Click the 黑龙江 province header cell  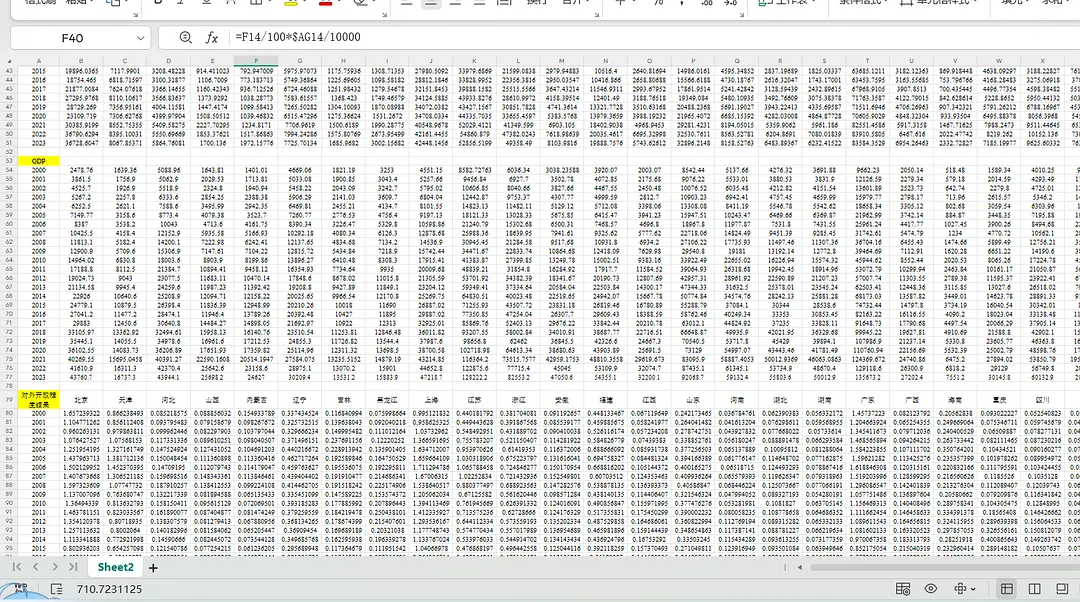coord(387,399)
